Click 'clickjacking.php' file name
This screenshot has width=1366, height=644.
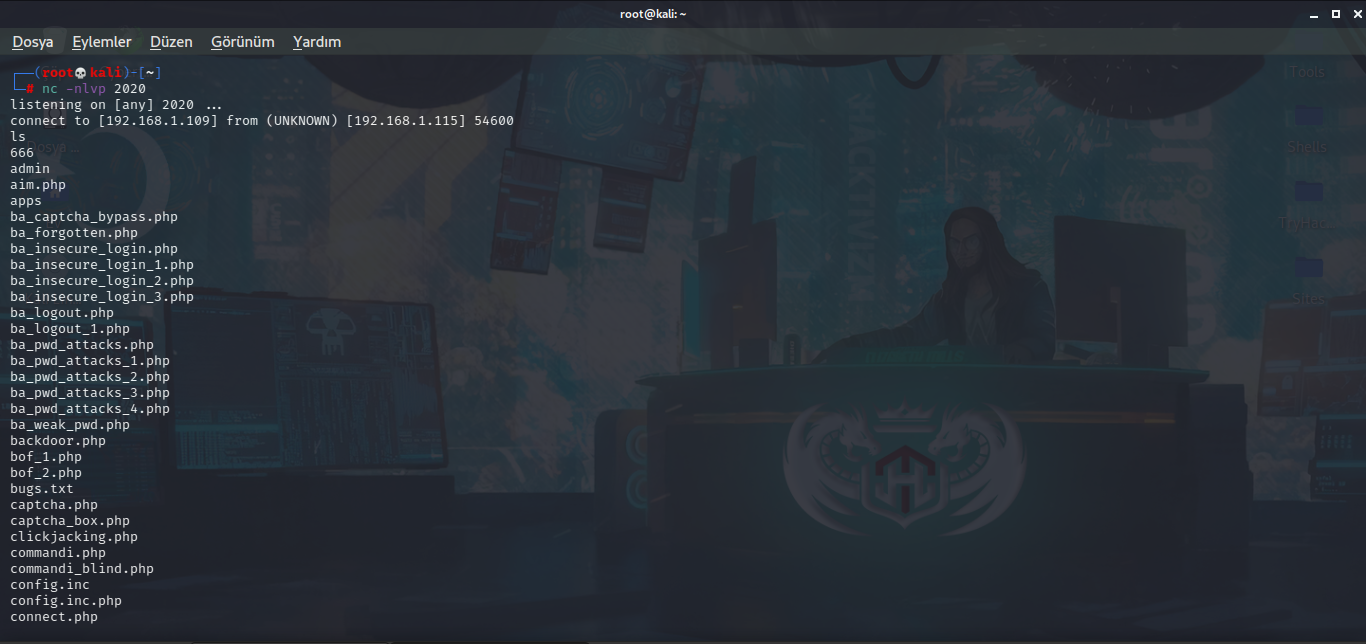pyautogui.click(x=74, y=537)
